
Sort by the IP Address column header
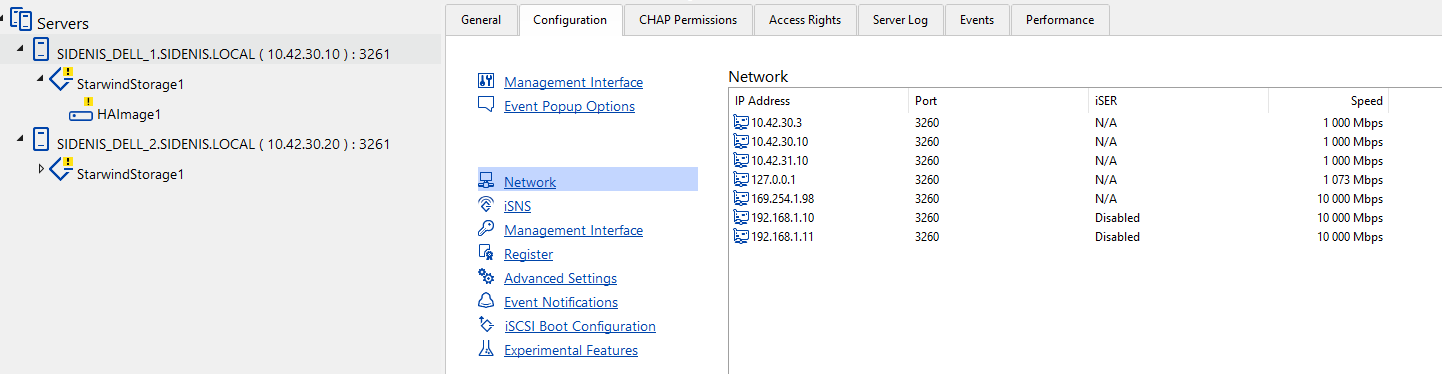point(819,100)
